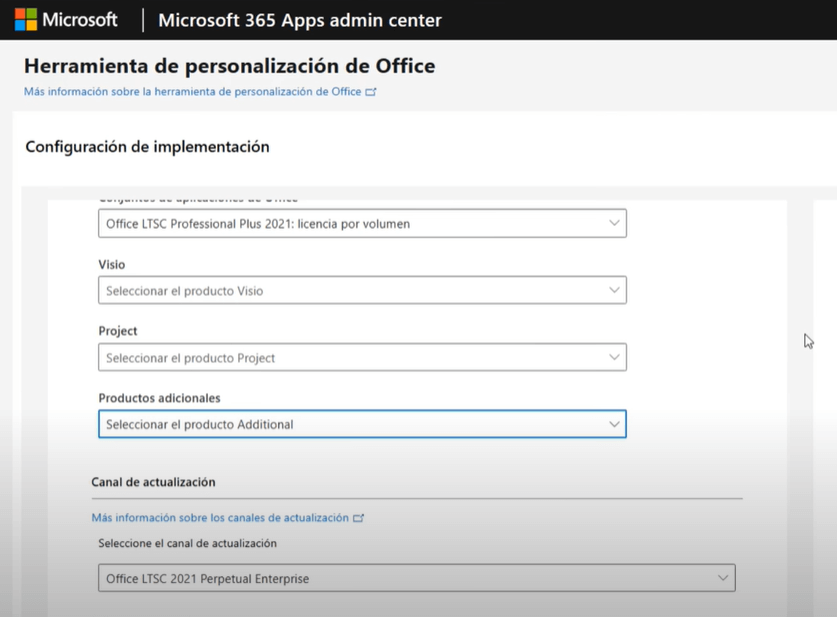837x617 pixels.
Task: Click the chevron arrow in the Project selector
Action: [614, 357]
